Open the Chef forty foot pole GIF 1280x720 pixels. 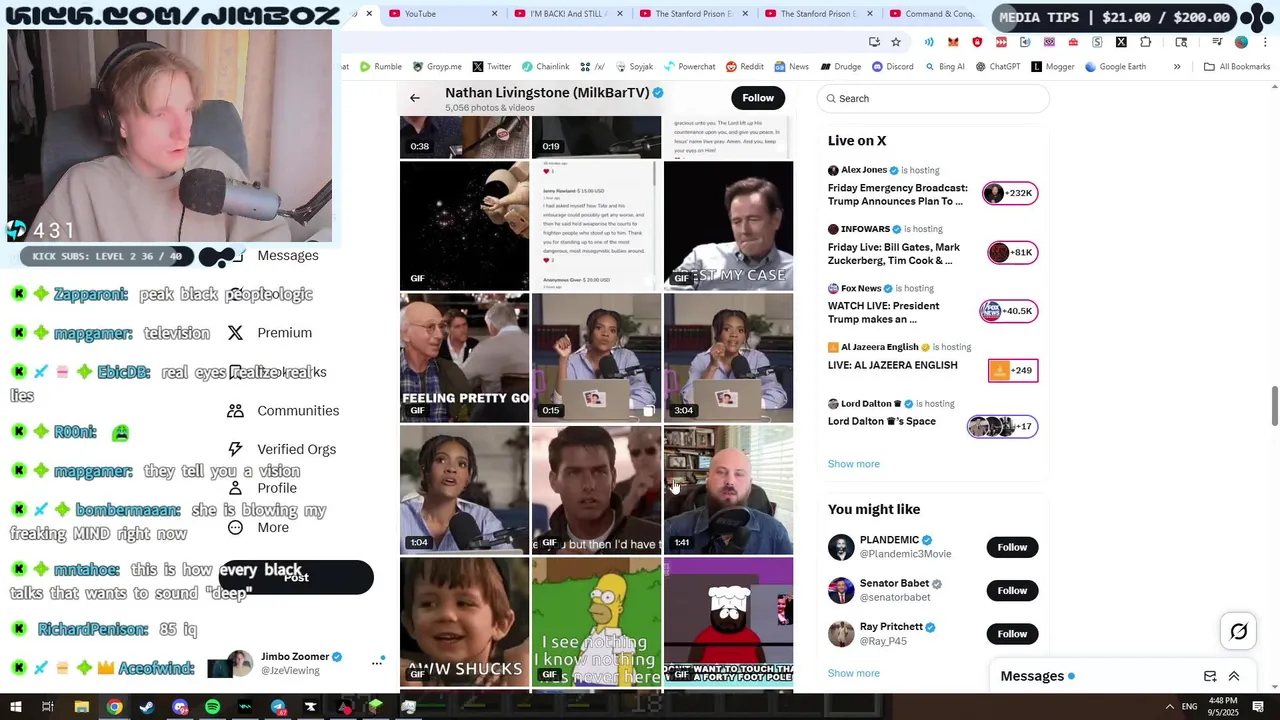[x=728, y=622]
